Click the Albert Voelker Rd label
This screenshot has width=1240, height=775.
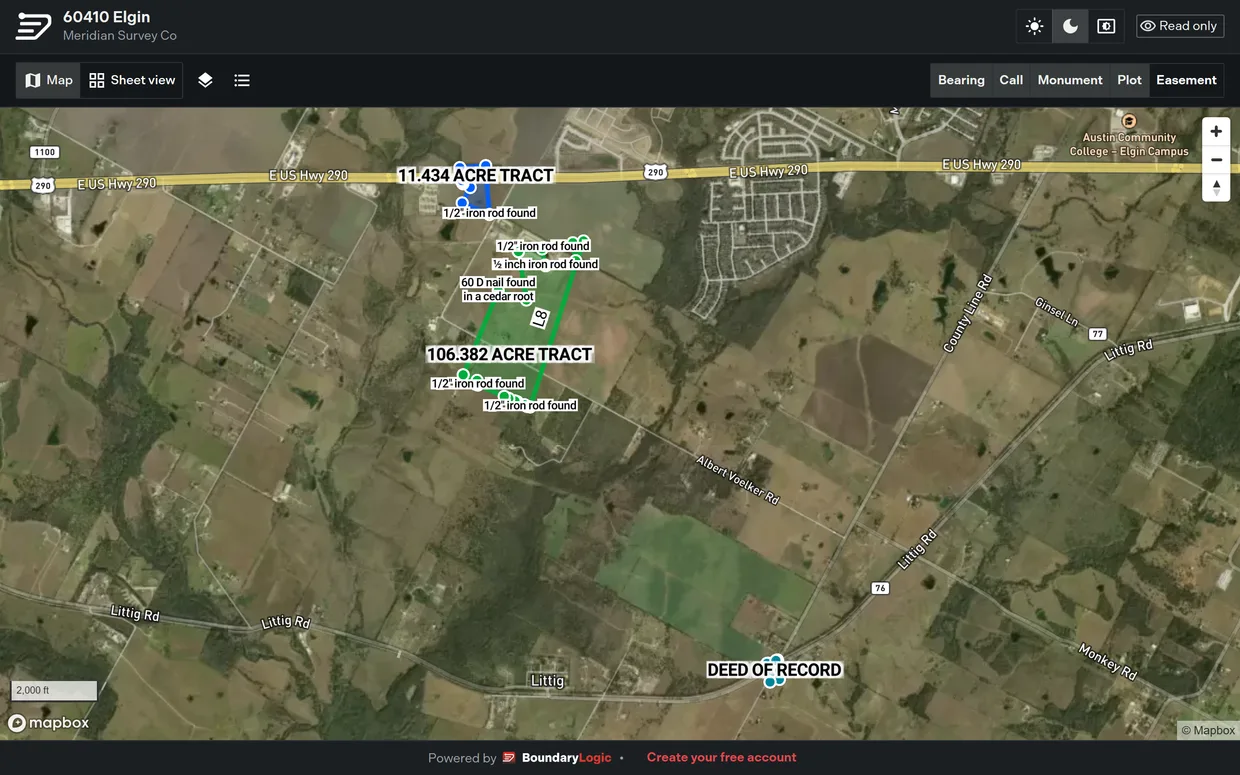(x=738, y=481)
